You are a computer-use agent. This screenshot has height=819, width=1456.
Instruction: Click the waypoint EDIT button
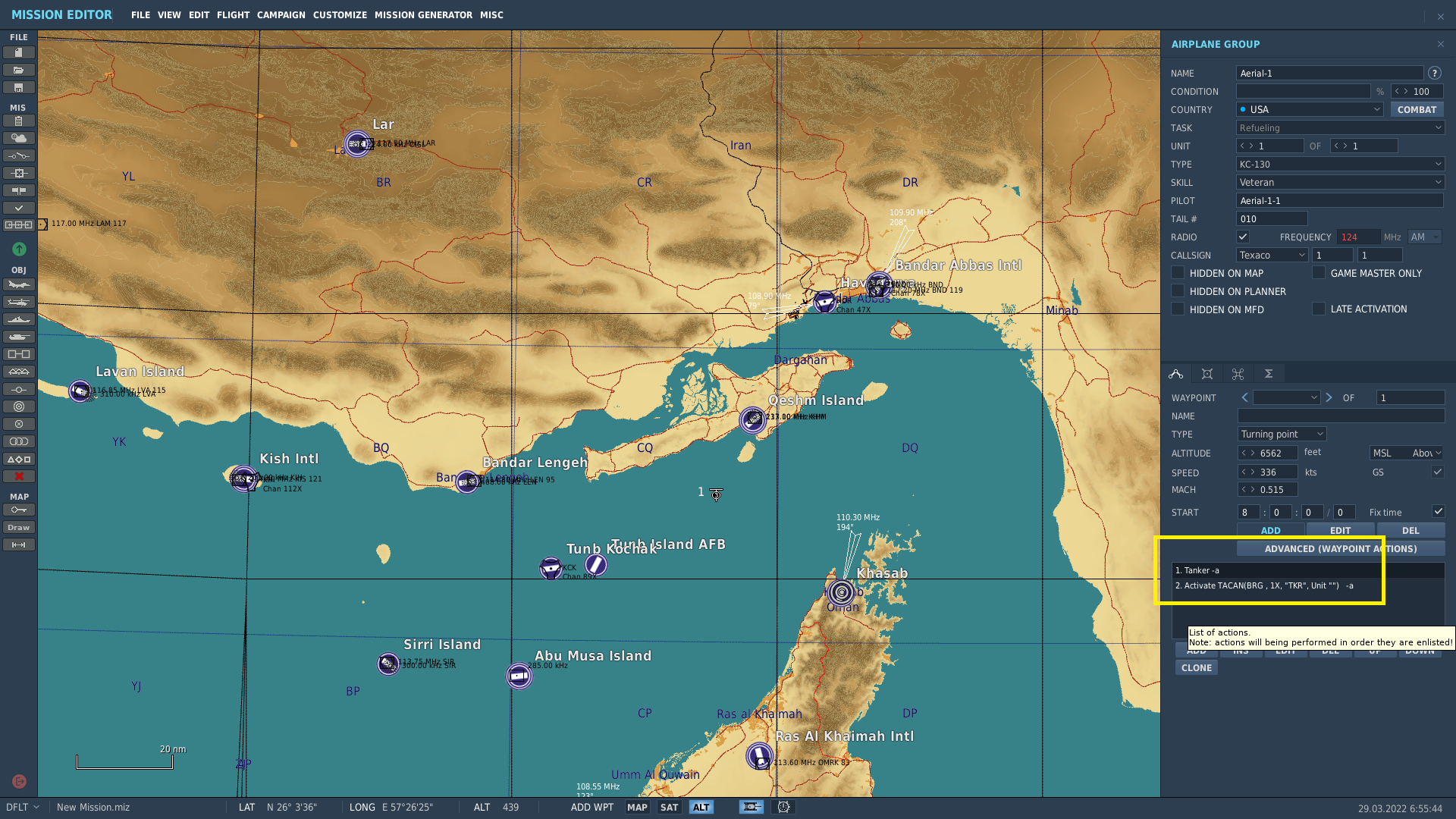(x=1340, y=530)
